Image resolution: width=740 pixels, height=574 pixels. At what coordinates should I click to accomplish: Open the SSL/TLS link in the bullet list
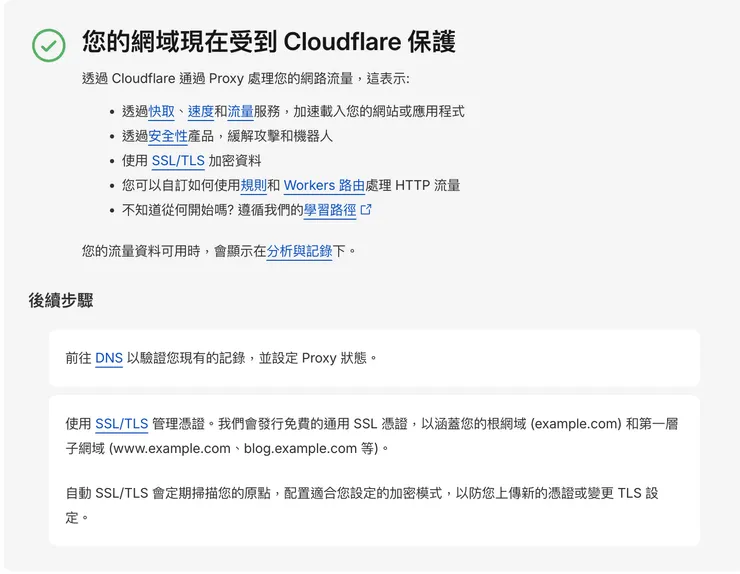click(x=178, y=160)
